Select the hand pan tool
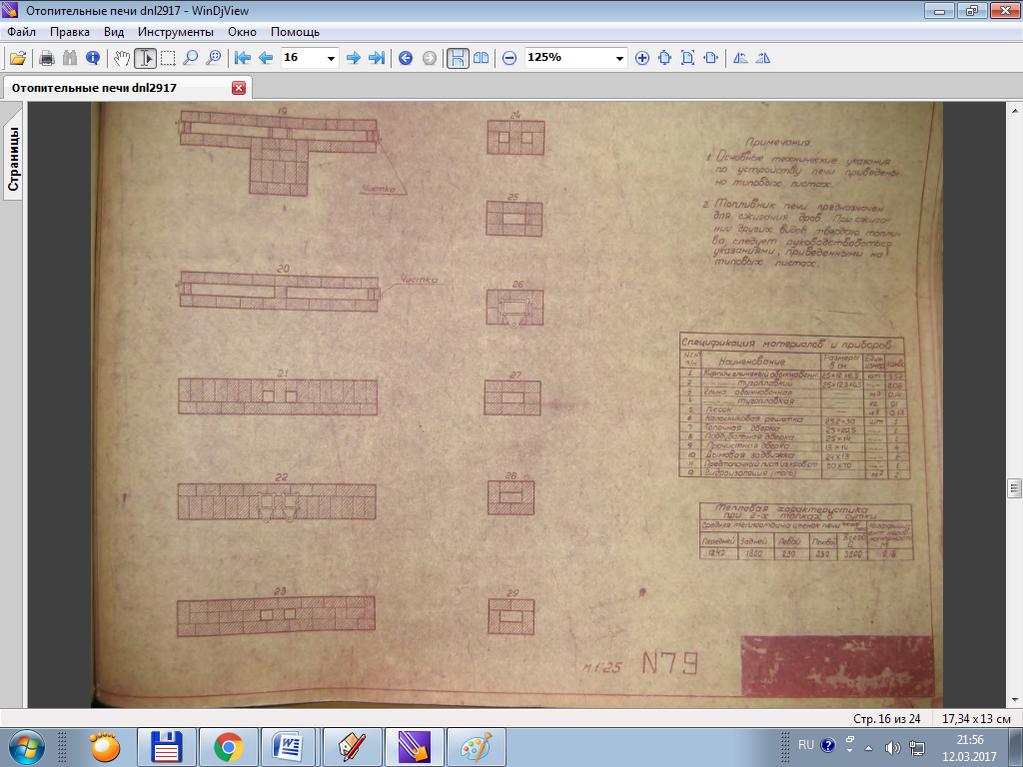Viewport: 1023px width, 767px height. click(121, 58)
